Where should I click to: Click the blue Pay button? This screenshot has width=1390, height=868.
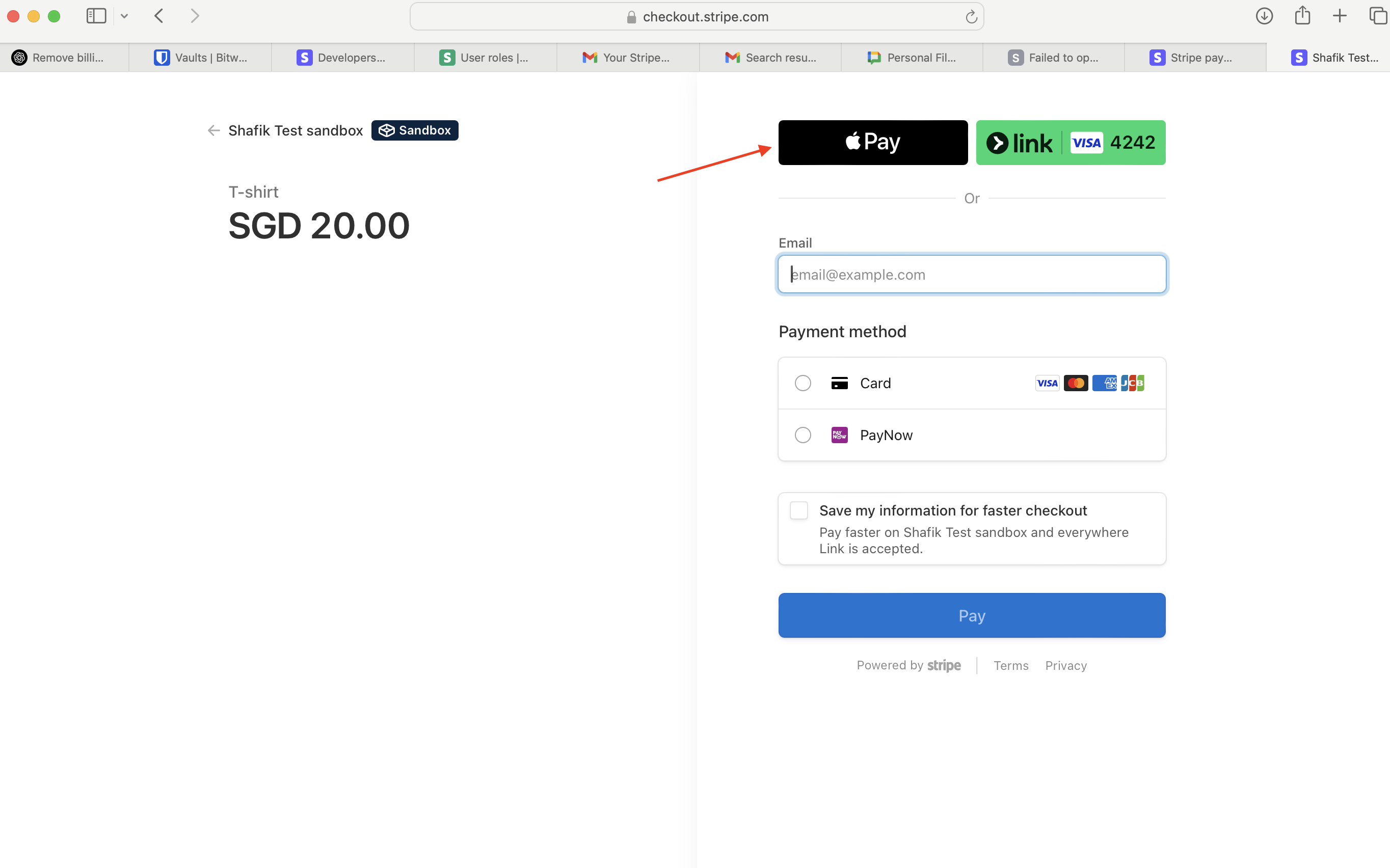click(x=972, y=615)
